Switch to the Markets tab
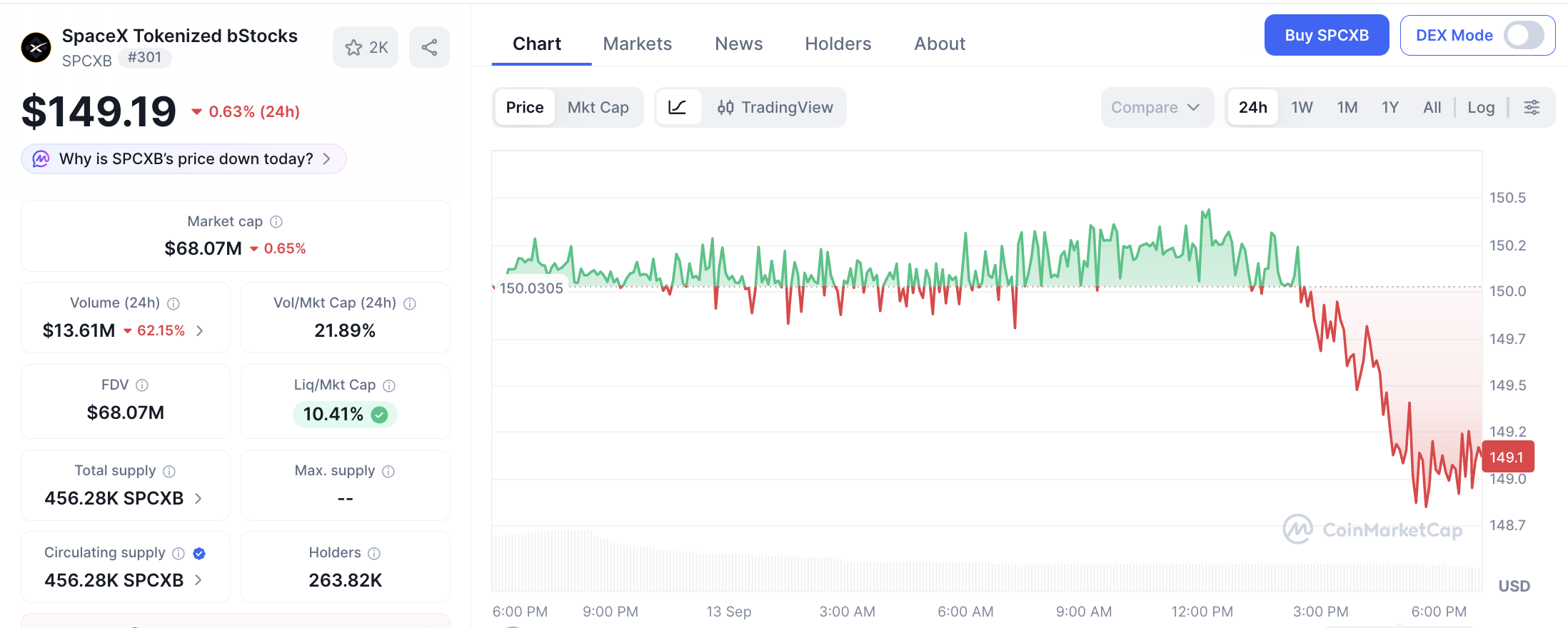 (x=638, y=44)
